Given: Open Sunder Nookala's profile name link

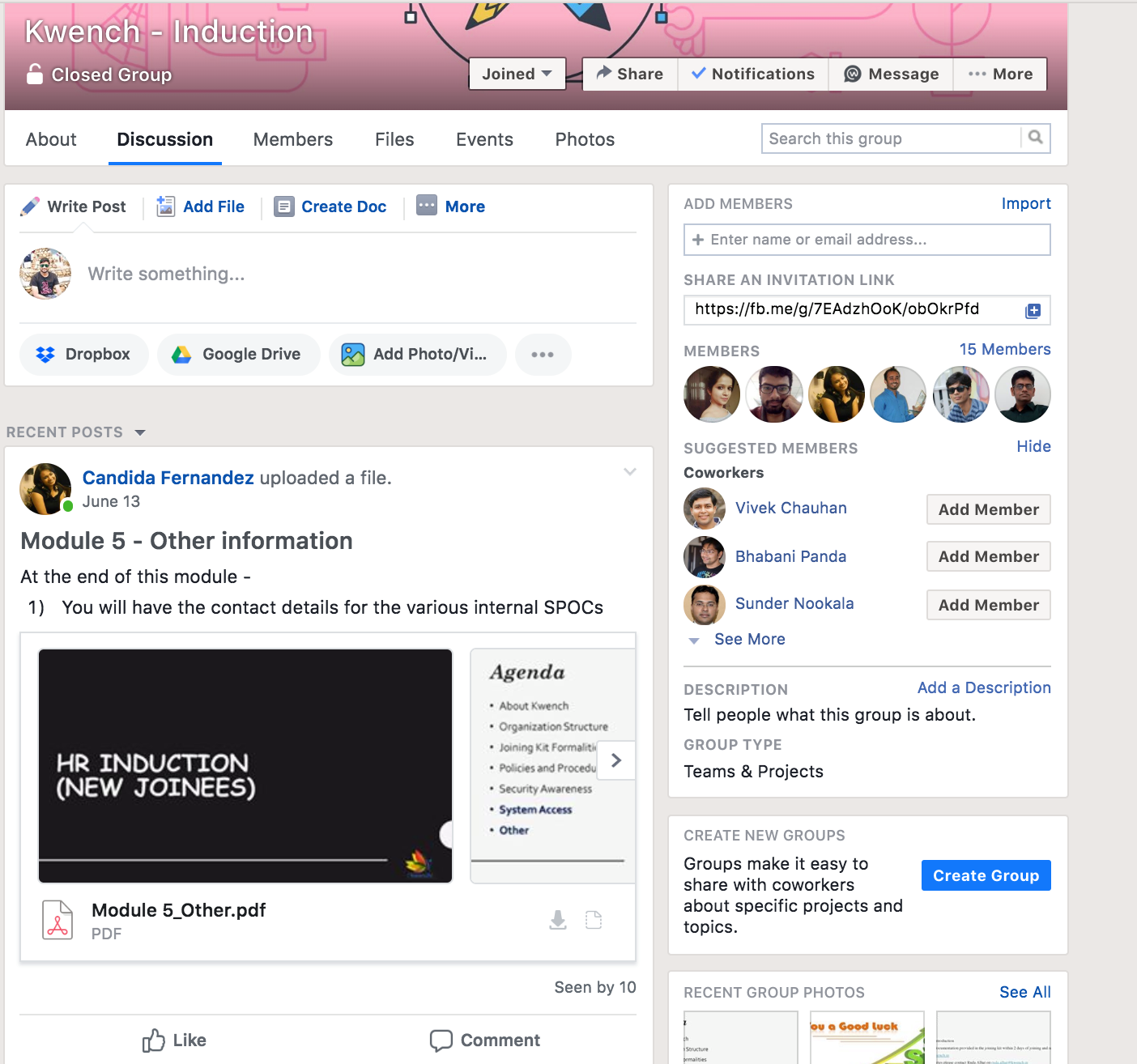Looking at the screenshot, I should coord(794,603).
